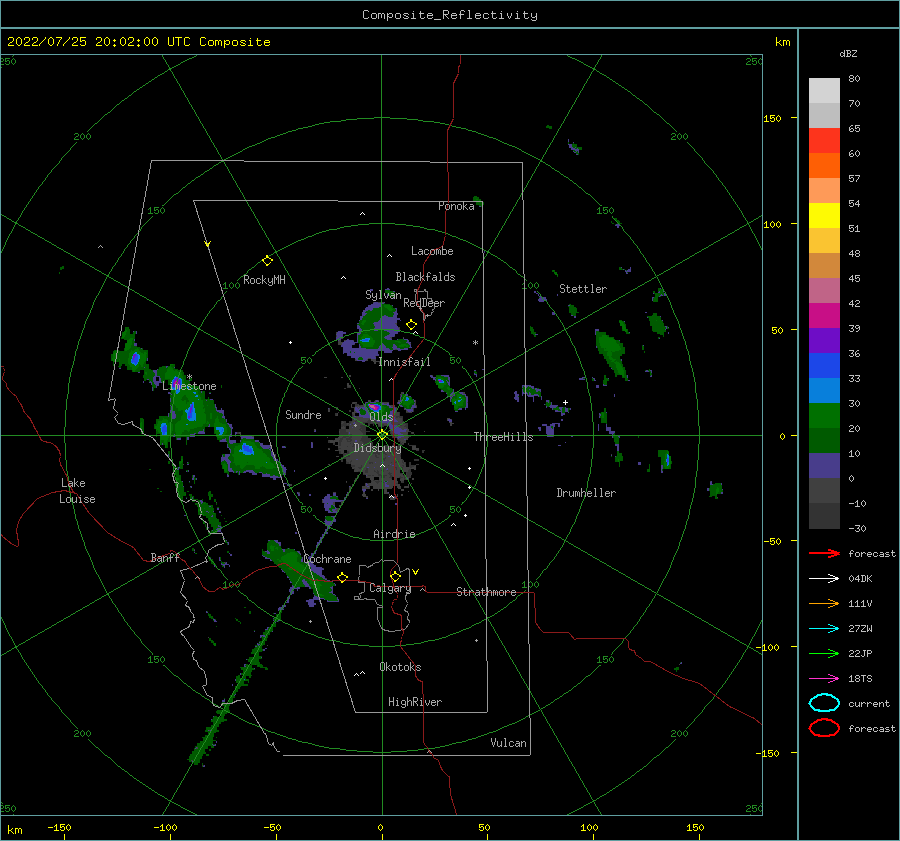The image size is (900, 841).
Task: Click the Lake Louise label
Action: coord(77,491)
